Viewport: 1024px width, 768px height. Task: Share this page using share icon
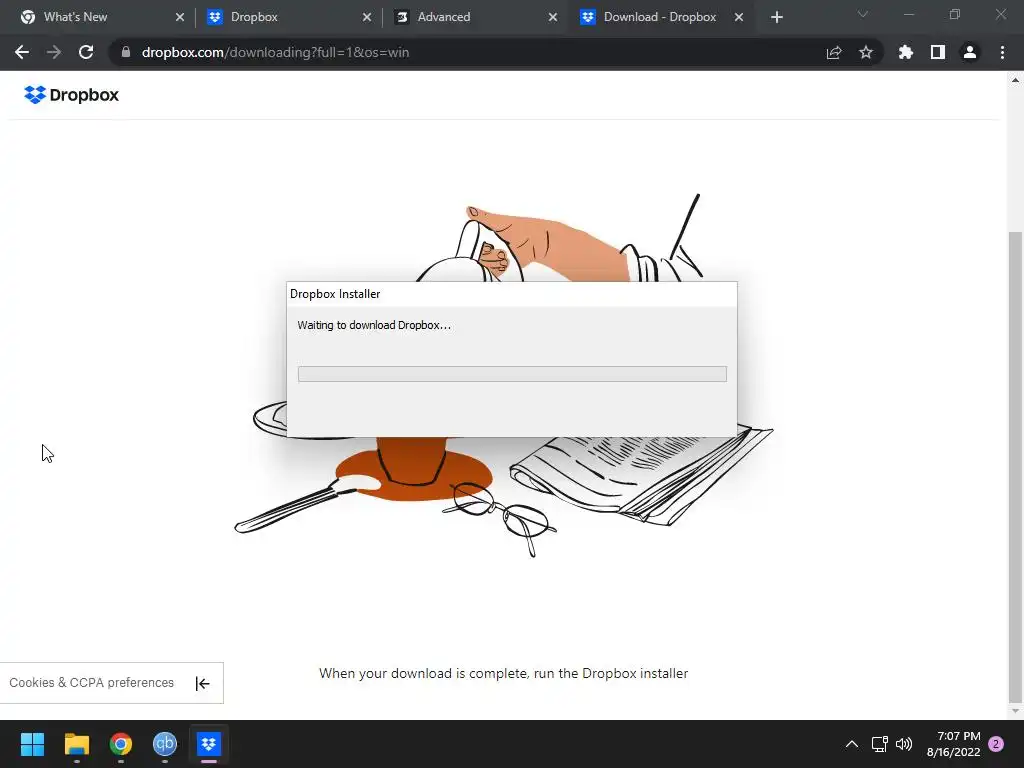(834, 52)
